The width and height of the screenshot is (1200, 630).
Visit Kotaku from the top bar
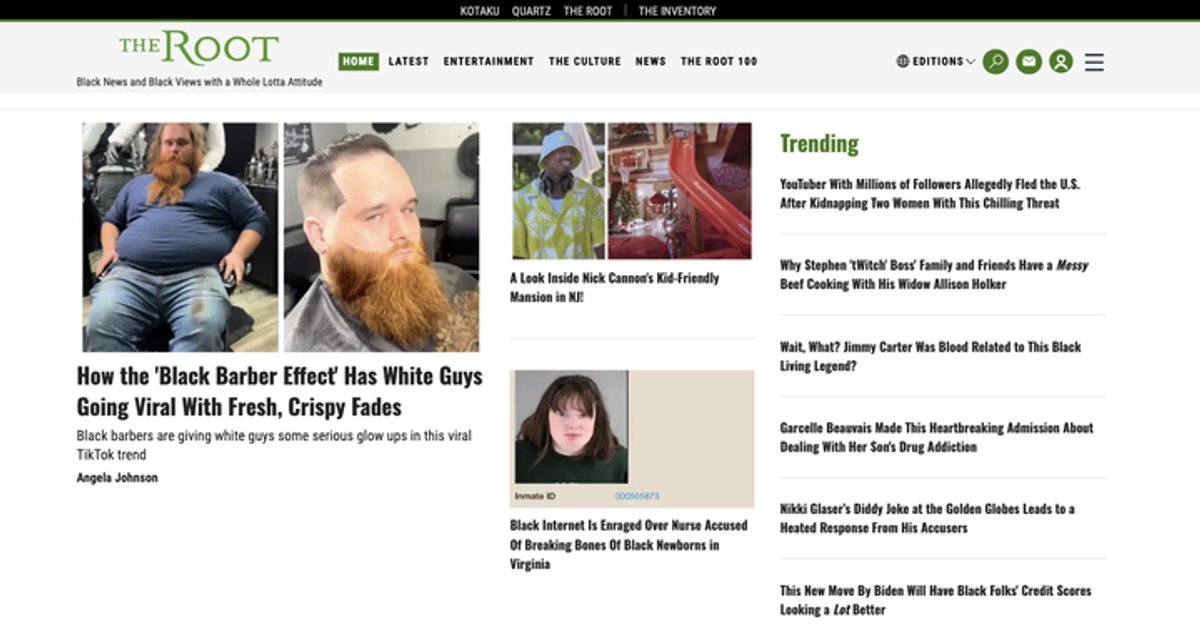(x=479, y=11)
